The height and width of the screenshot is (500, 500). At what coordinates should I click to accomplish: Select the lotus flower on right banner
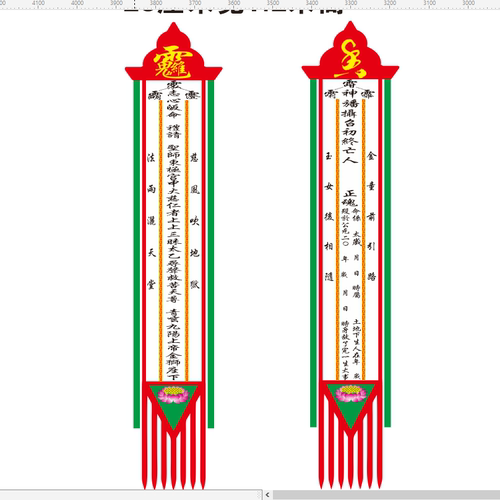(351, 394)
